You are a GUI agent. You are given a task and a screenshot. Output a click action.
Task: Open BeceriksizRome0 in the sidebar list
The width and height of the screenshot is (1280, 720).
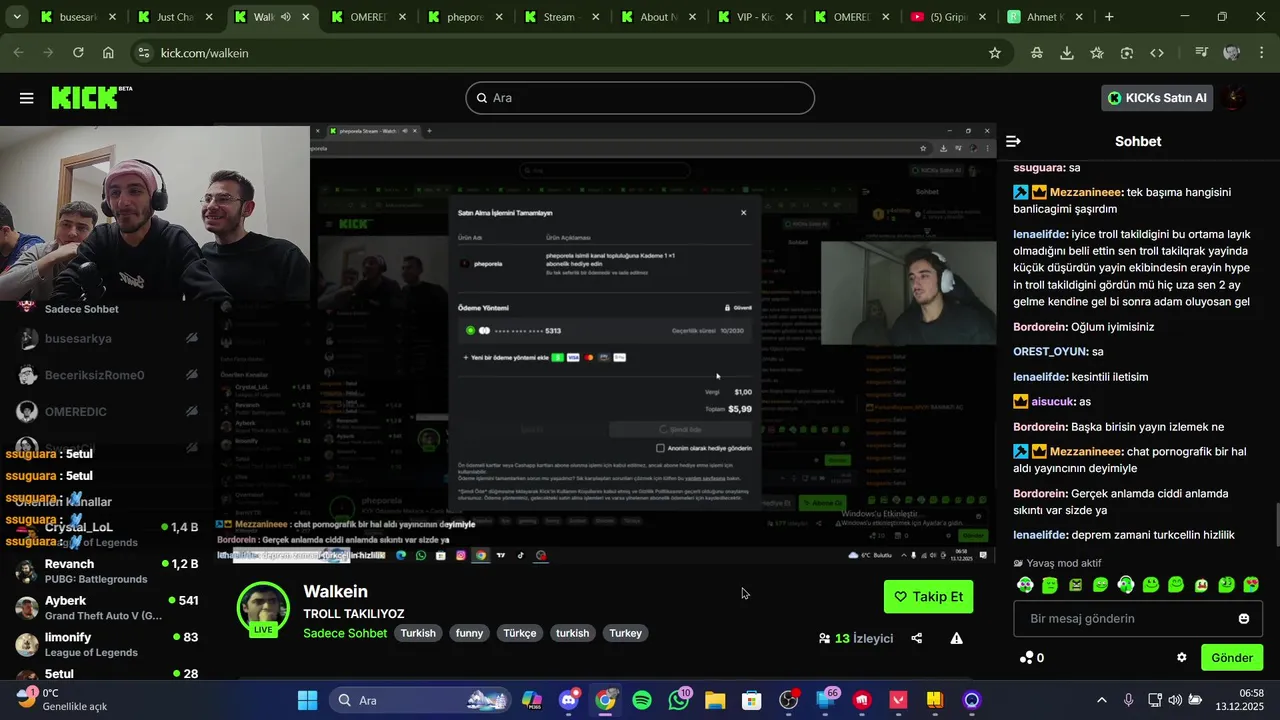point(107,375)
